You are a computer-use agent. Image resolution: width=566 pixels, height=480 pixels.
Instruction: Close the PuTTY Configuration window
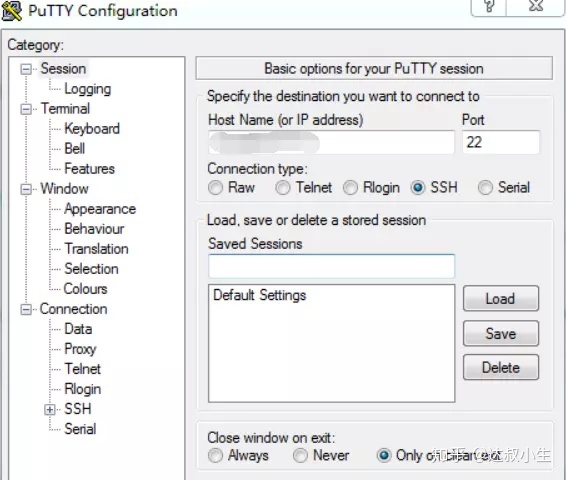[x=535, y=6]
